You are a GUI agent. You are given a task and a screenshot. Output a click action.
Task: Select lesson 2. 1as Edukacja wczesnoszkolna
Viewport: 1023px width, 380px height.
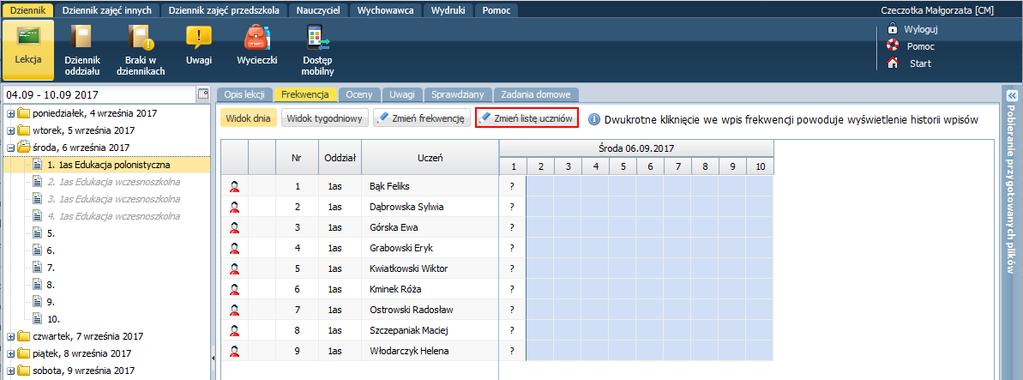[x=114, y=182]
